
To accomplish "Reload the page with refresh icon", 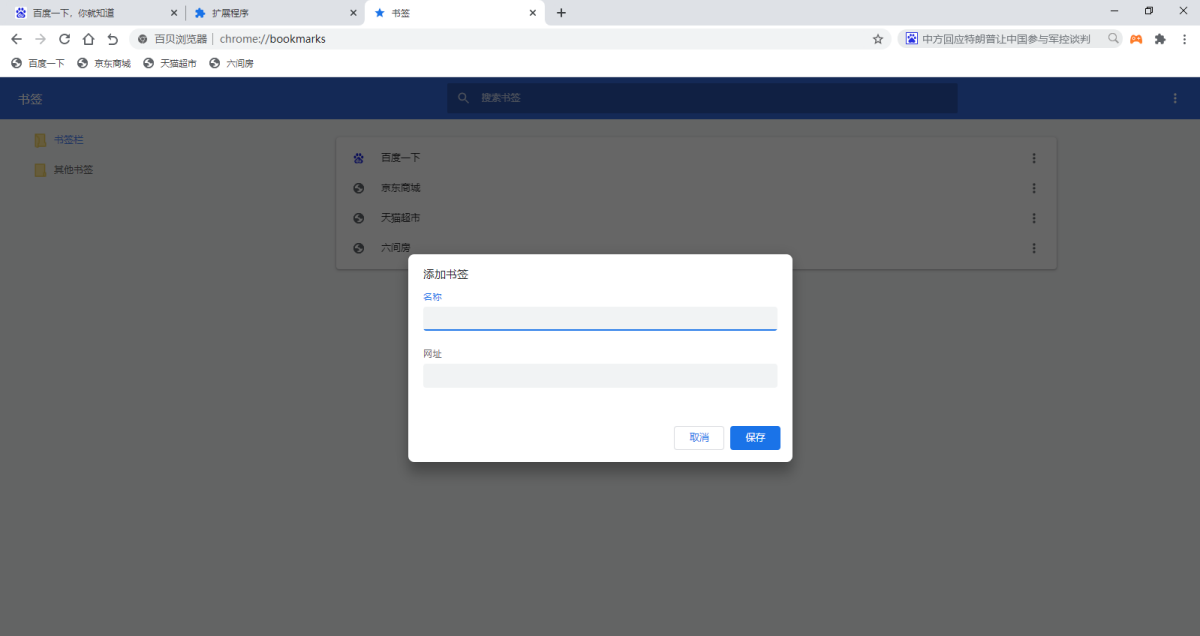I will click(x=64, y=39).
